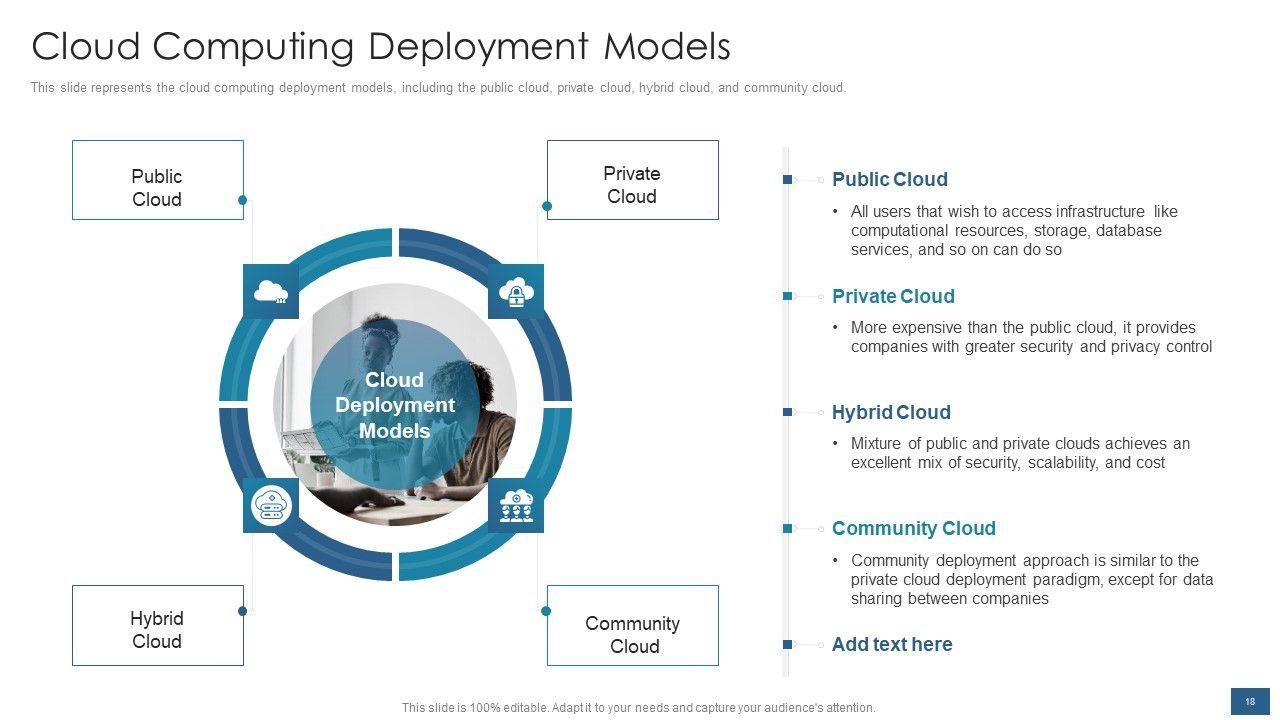Click the public cloud icon on ring
The height and width of the screenshot is (720, 1280).
coord(271,292)
